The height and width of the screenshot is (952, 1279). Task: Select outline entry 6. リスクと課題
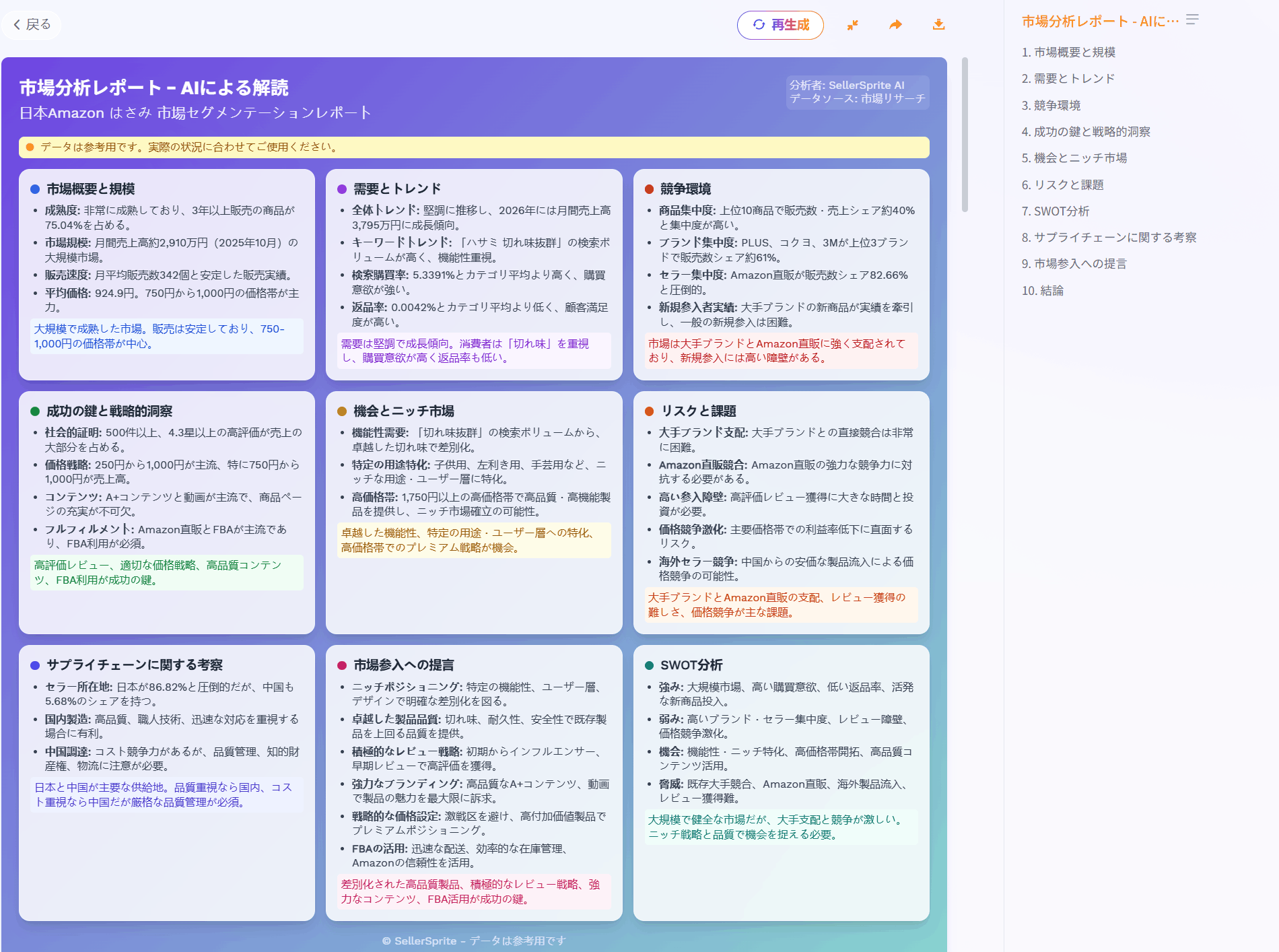[x=1062, y=184]
